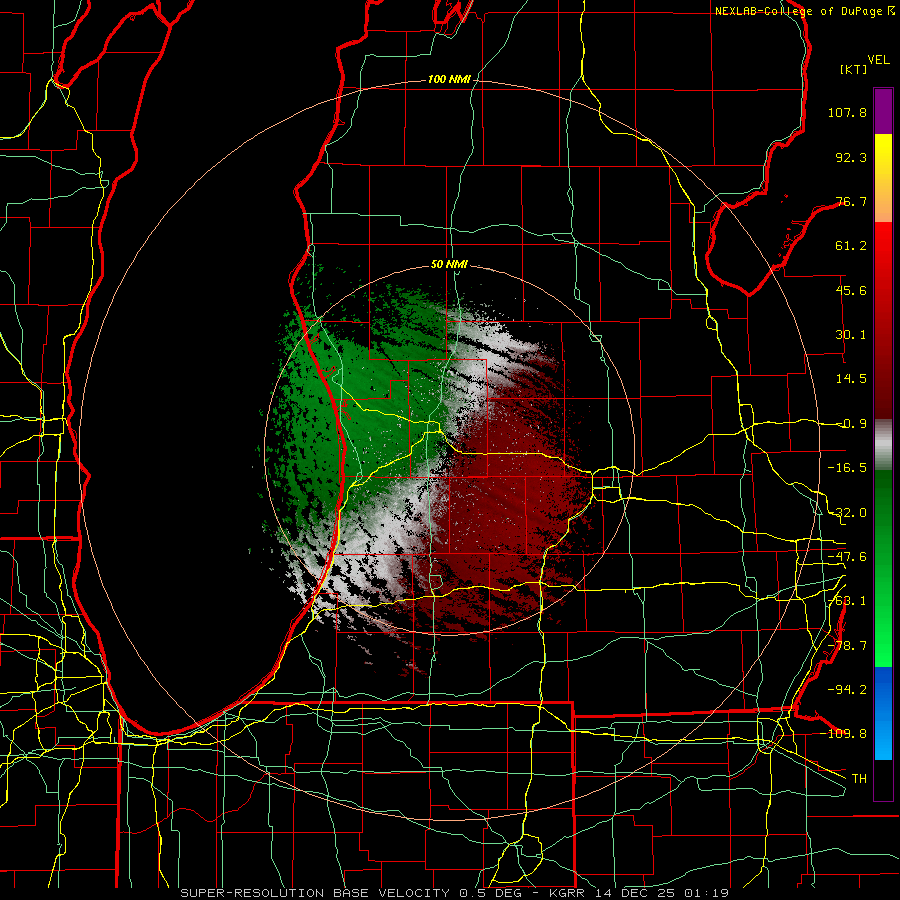Click the [KT] units label
The image size is (900, 900).
click(x=854, y=69)
